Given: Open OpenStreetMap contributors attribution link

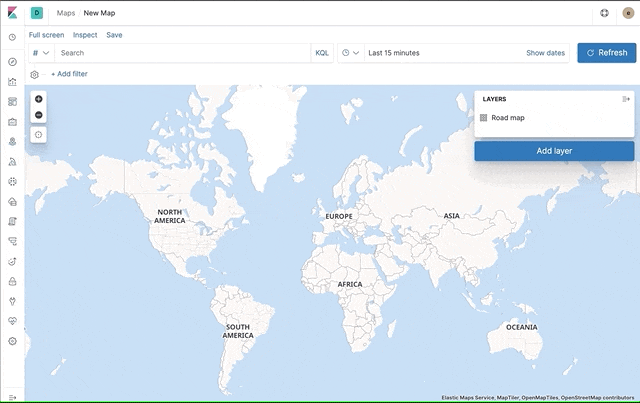Looking at the screenshot, I should (598, 398).
